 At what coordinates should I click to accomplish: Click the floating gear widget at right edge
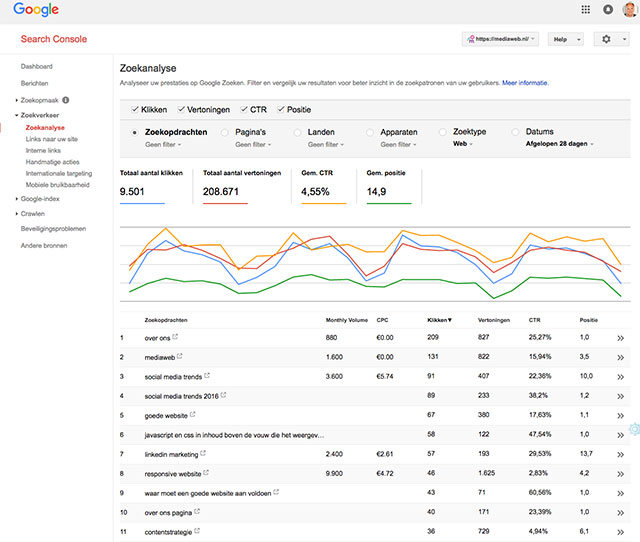click(635, 429)
